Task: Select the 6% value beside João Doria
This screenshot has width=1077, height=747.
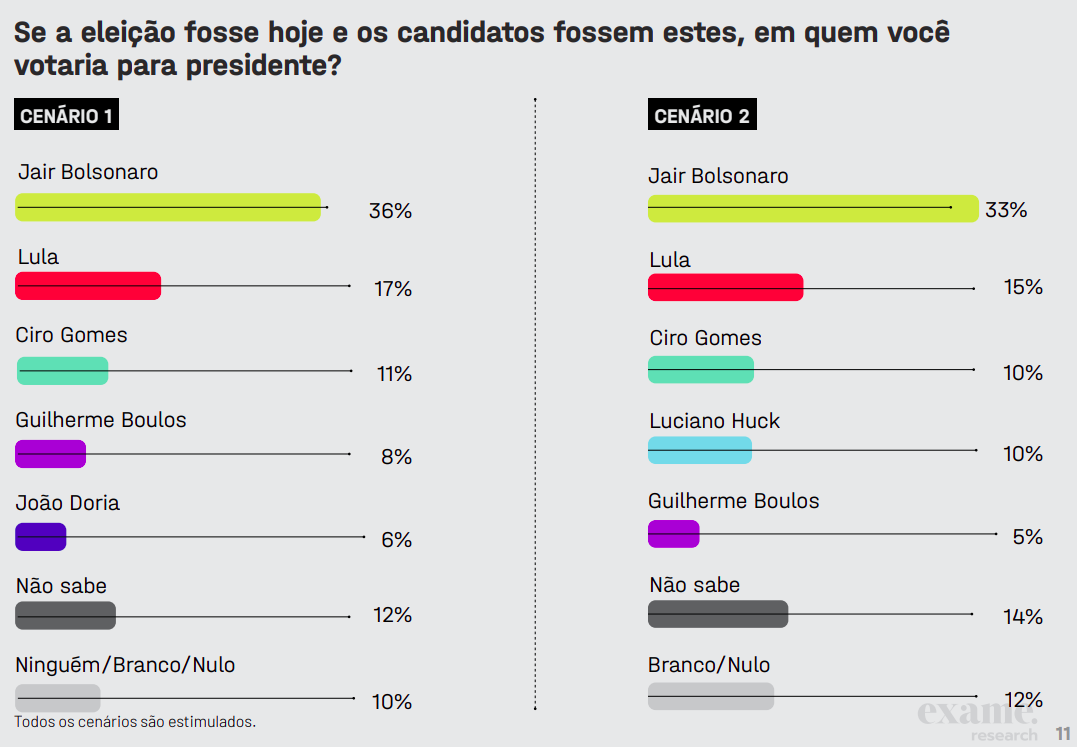Action: click(x=396, y=540)
